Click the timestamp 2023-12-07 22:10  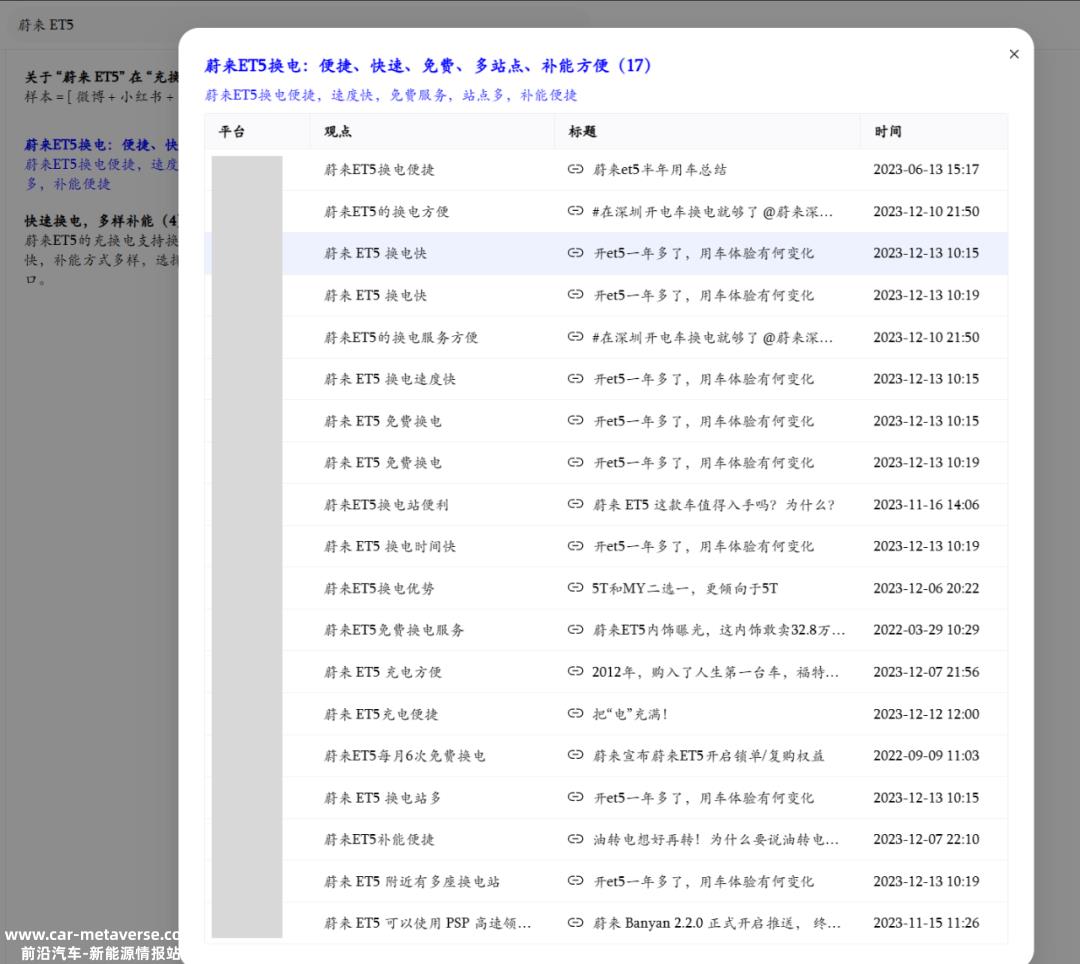[926, 839]
